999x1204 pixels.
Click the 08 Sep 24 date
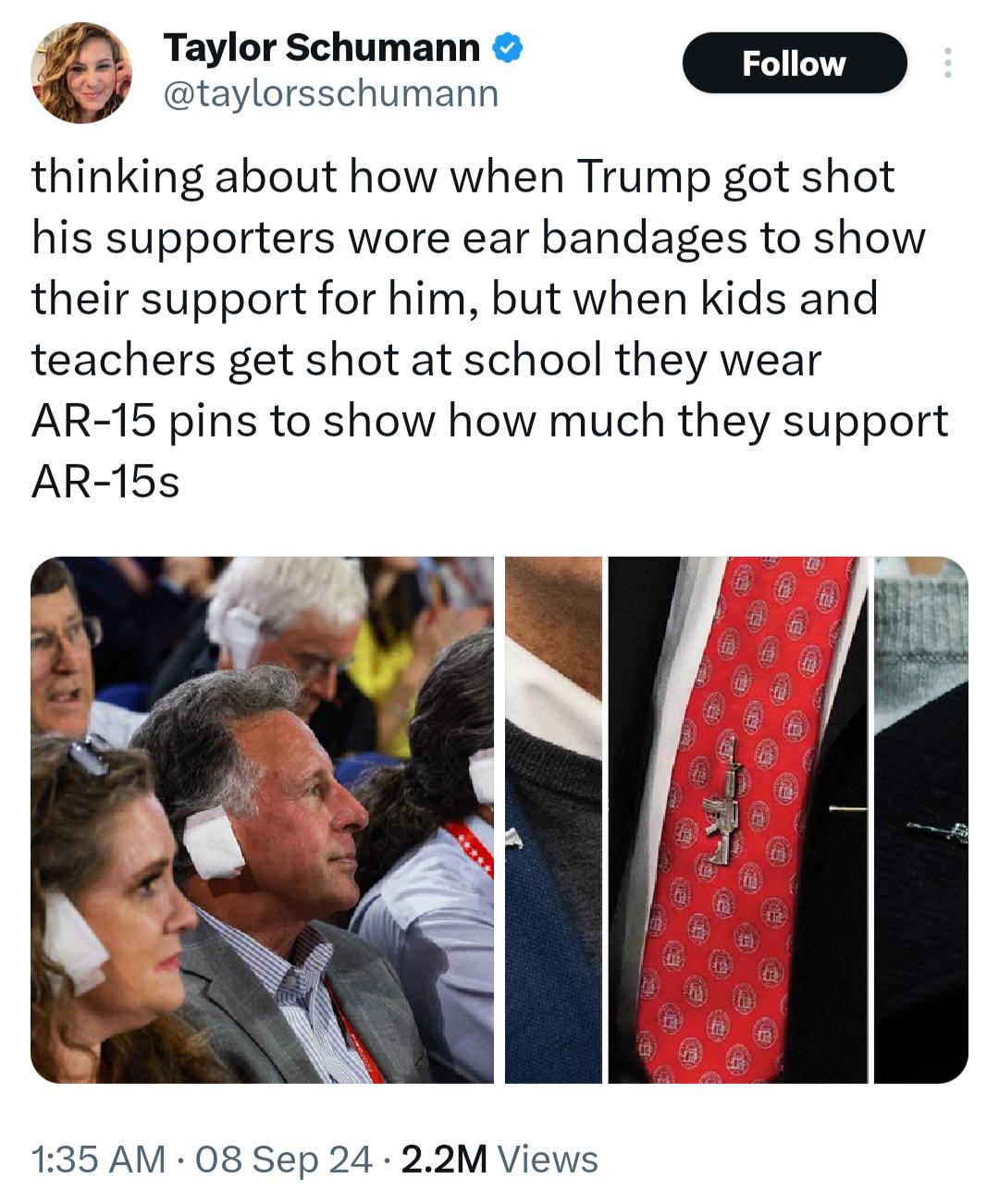click(285, 1159)
